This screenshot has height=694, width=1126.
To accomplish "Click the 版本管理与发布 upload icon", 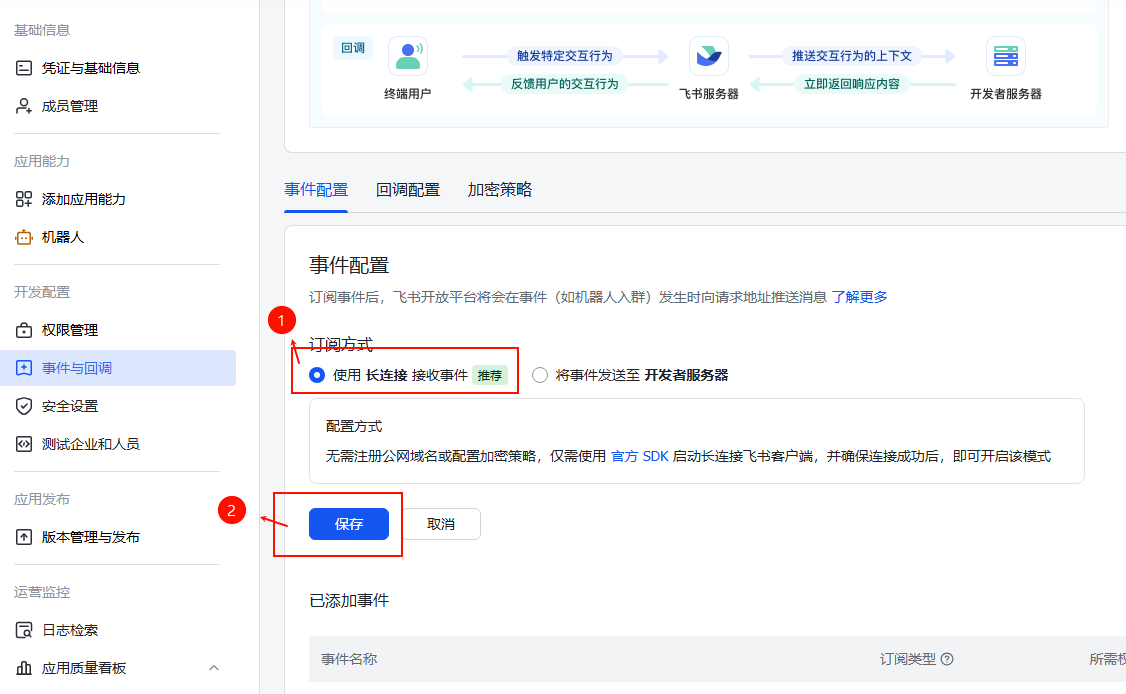I will pos(24,537).
